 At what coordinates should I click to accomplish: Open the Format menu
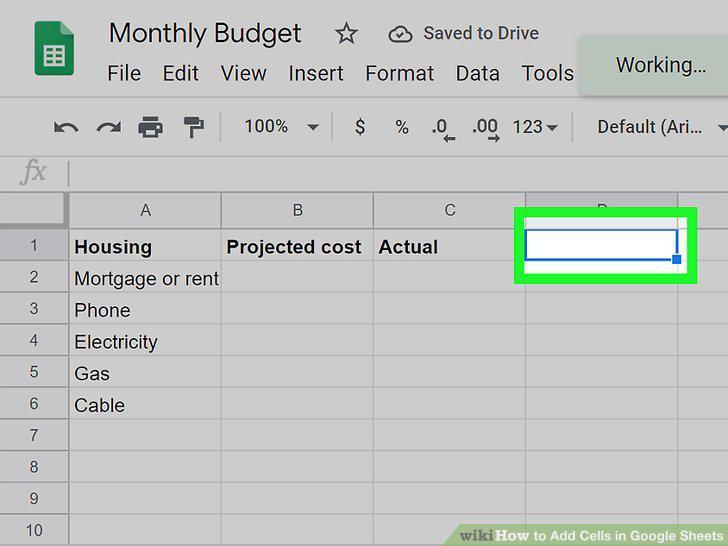pyautogui.click(x=400, y=73)
